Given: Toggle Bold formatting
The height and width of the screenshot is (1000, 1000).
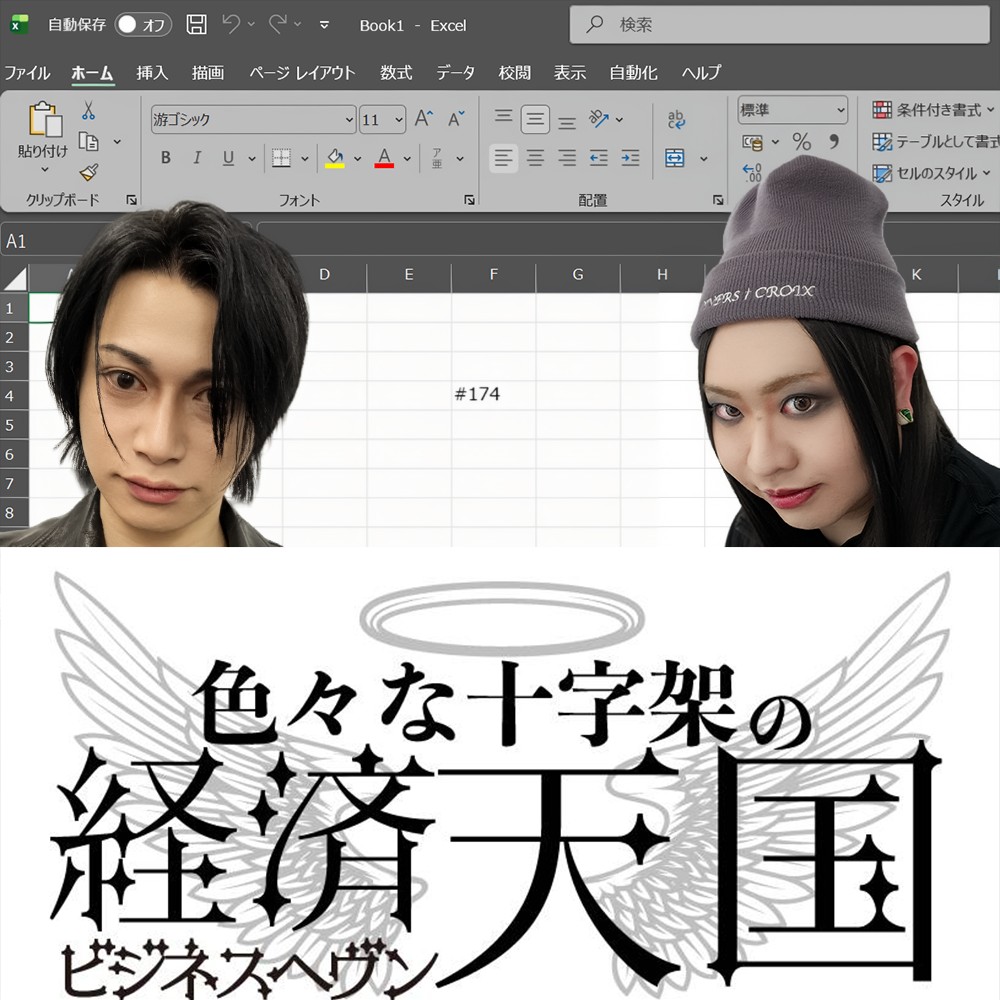Looking at the screenshot, I should coord(166,158).
